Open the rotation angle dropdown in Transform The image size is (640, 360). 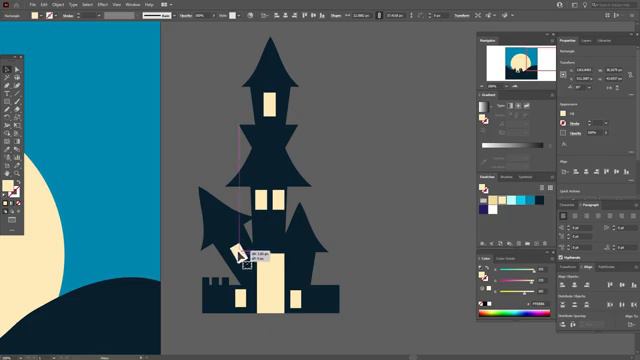tap(589, 87)
